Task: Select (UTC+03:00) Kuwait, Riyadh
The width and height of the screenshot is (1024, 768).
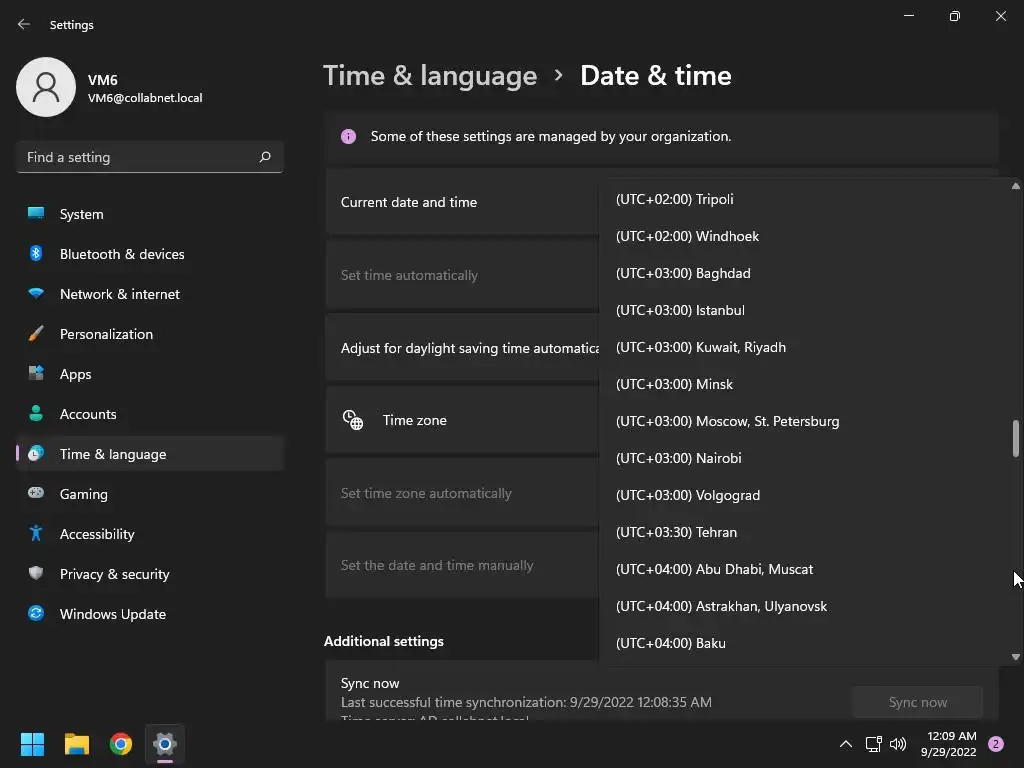Action: click(805, 347)
